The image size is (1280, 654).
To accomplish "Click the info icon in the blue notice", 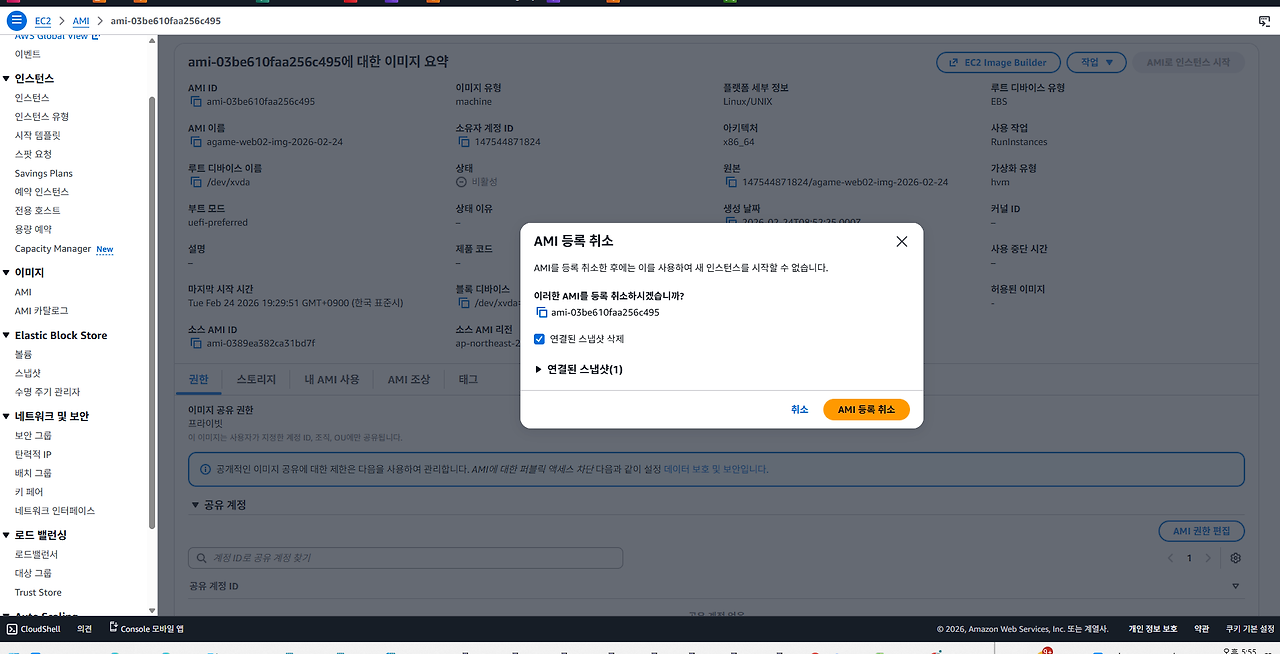I will [x=204, y=469].
